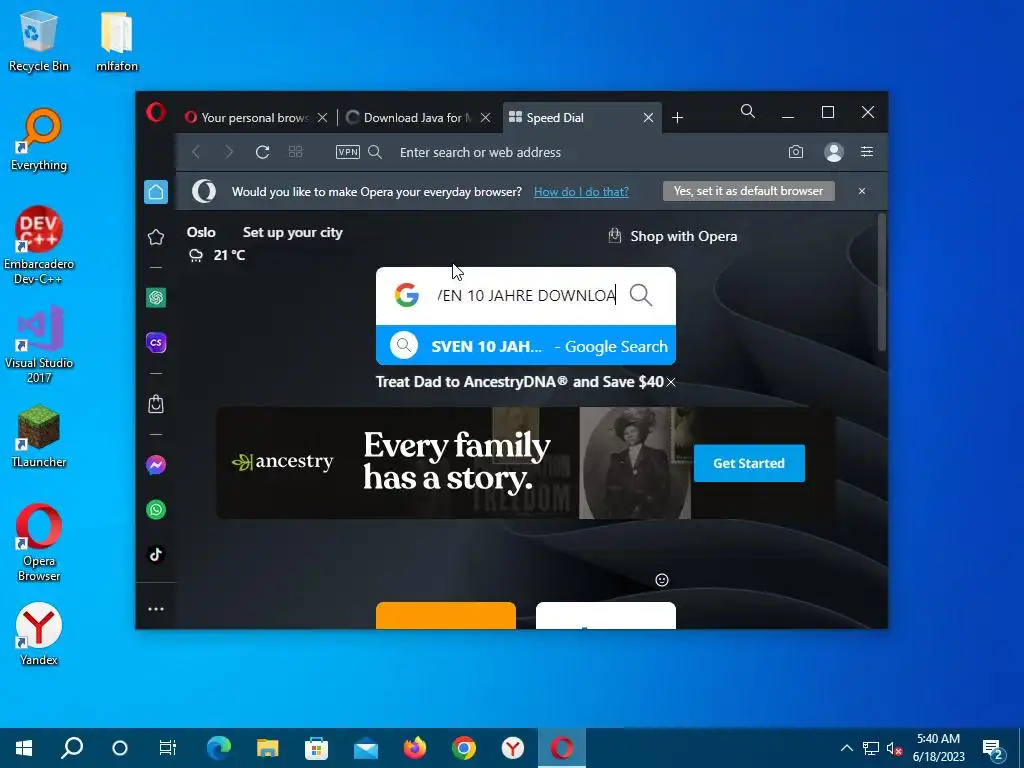
Task: Open Easy Setup sliders icon
Action: click(x=867, y=152)
